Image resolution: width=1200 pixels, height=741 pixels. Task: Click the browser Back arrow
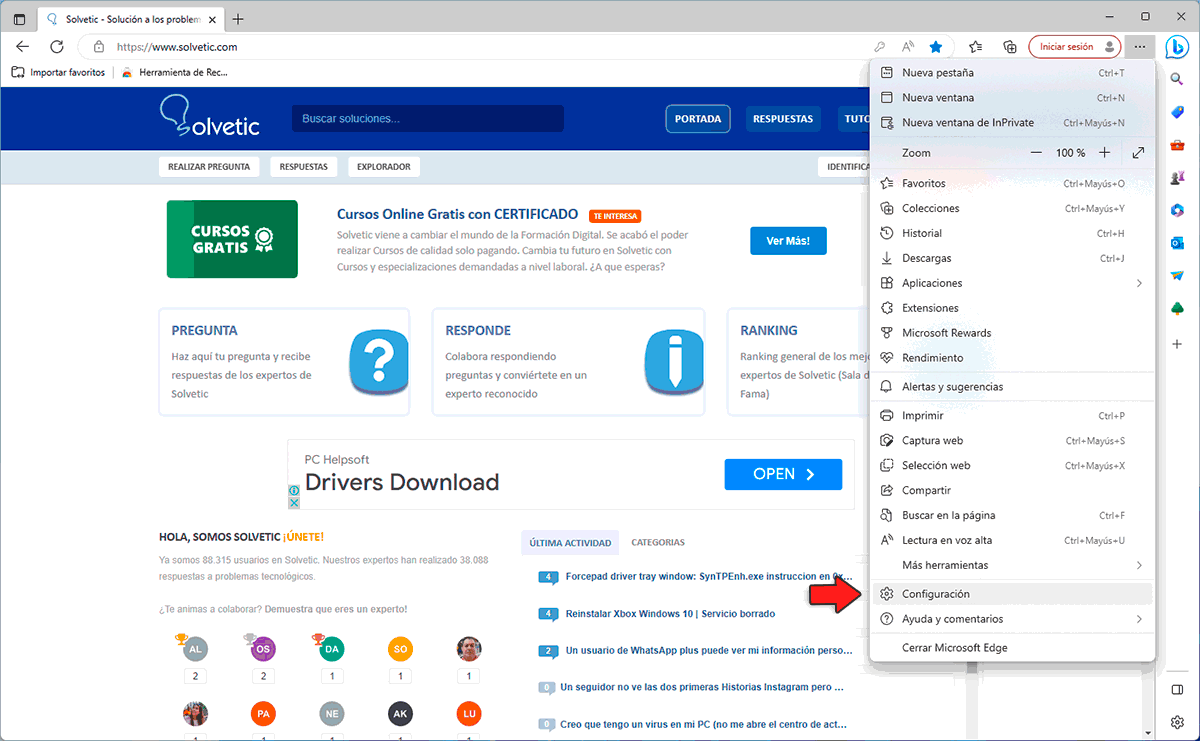(23, 46)
